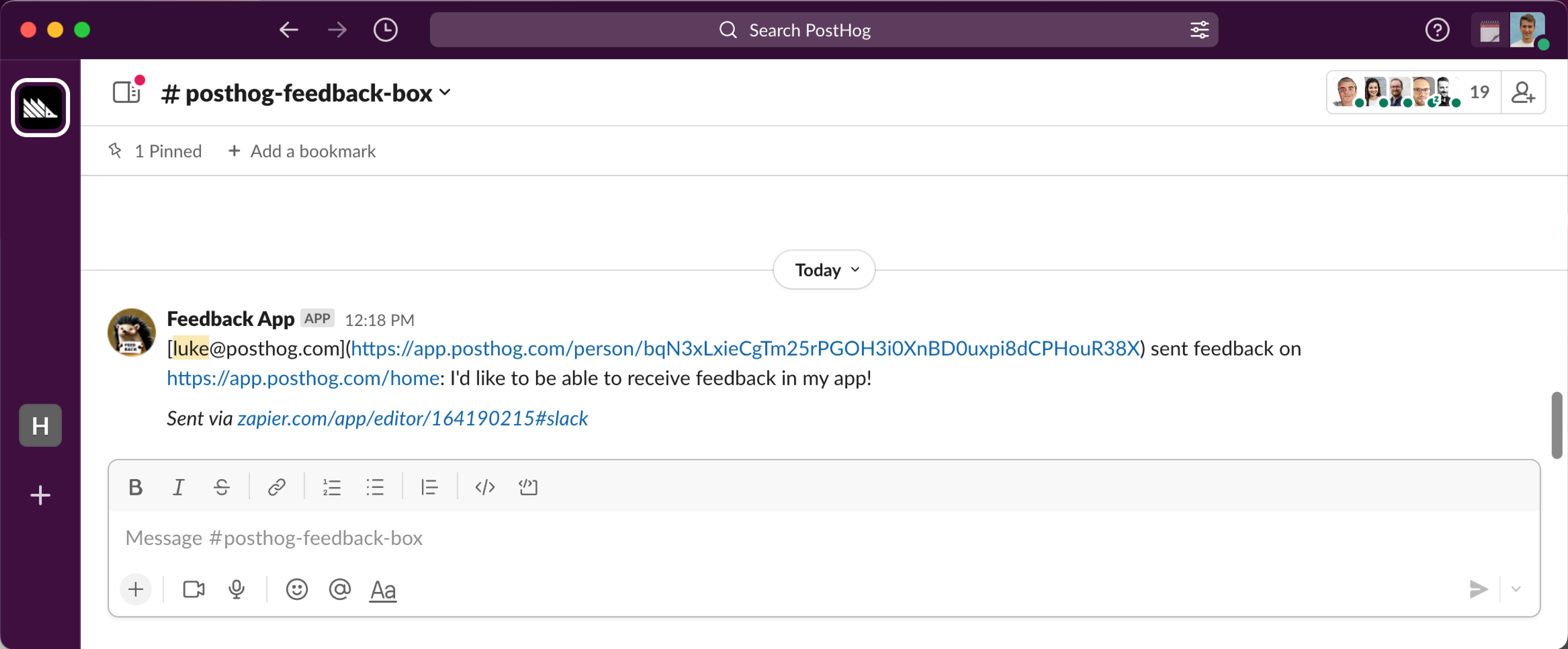The image size is (1568, 649).
Task: Open the zapier.com editor link
Action: click(x=412, y=418)
